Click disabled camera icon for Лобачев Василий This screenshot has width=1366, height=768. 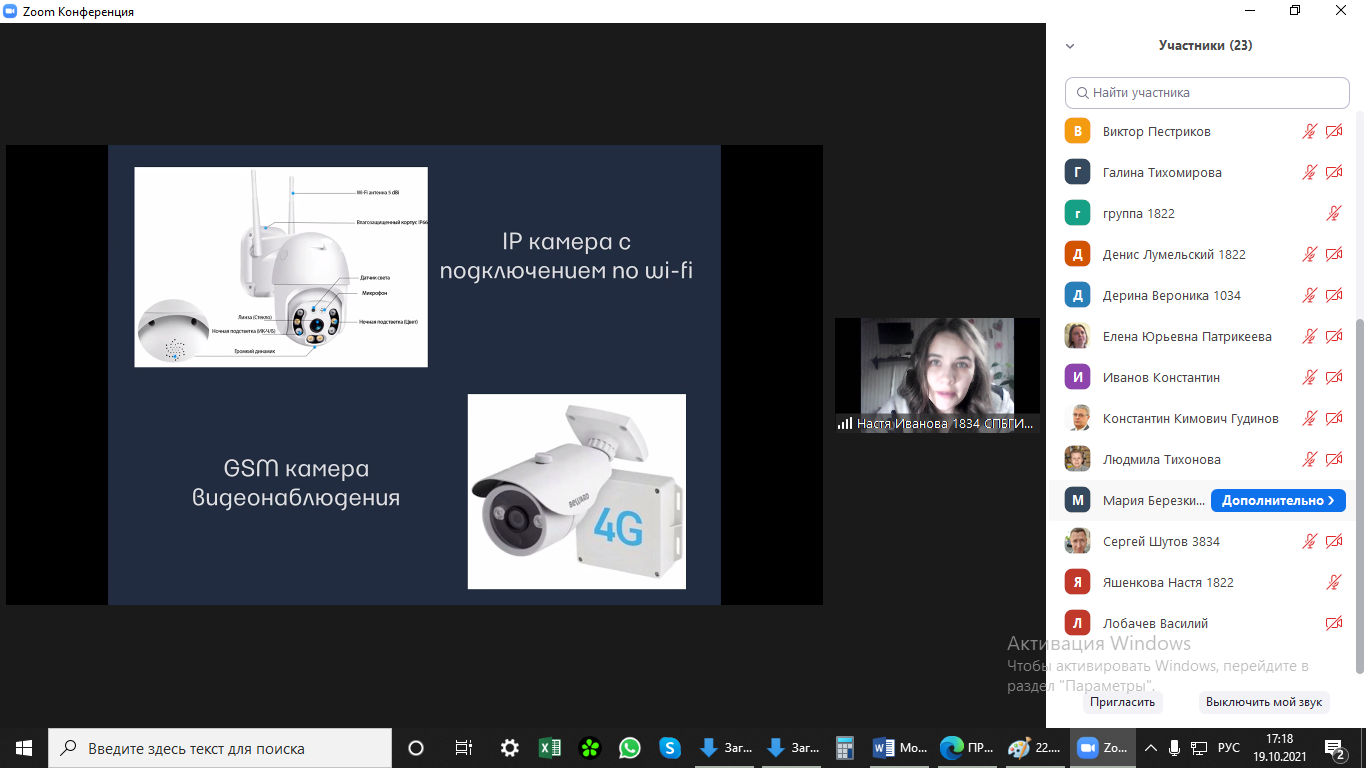coord(1334,623)
